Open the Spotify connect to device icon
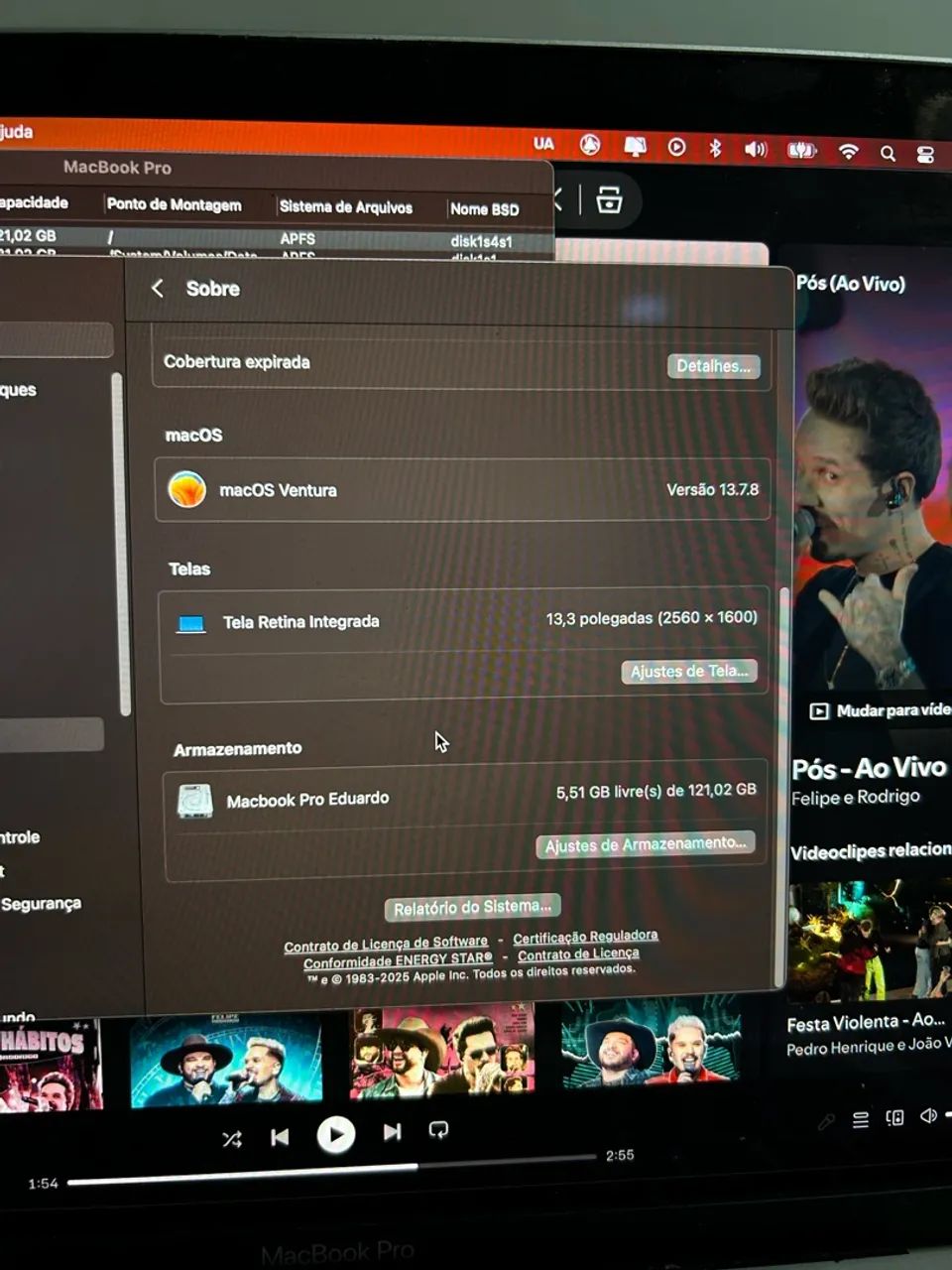 coord(894,1118)
